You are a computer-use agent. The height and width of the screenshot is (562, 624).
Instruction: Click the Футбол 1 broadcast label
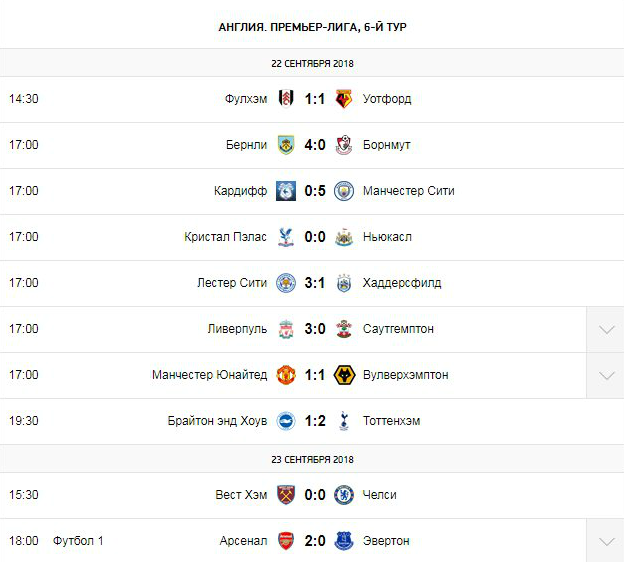(x=78, y=541)
